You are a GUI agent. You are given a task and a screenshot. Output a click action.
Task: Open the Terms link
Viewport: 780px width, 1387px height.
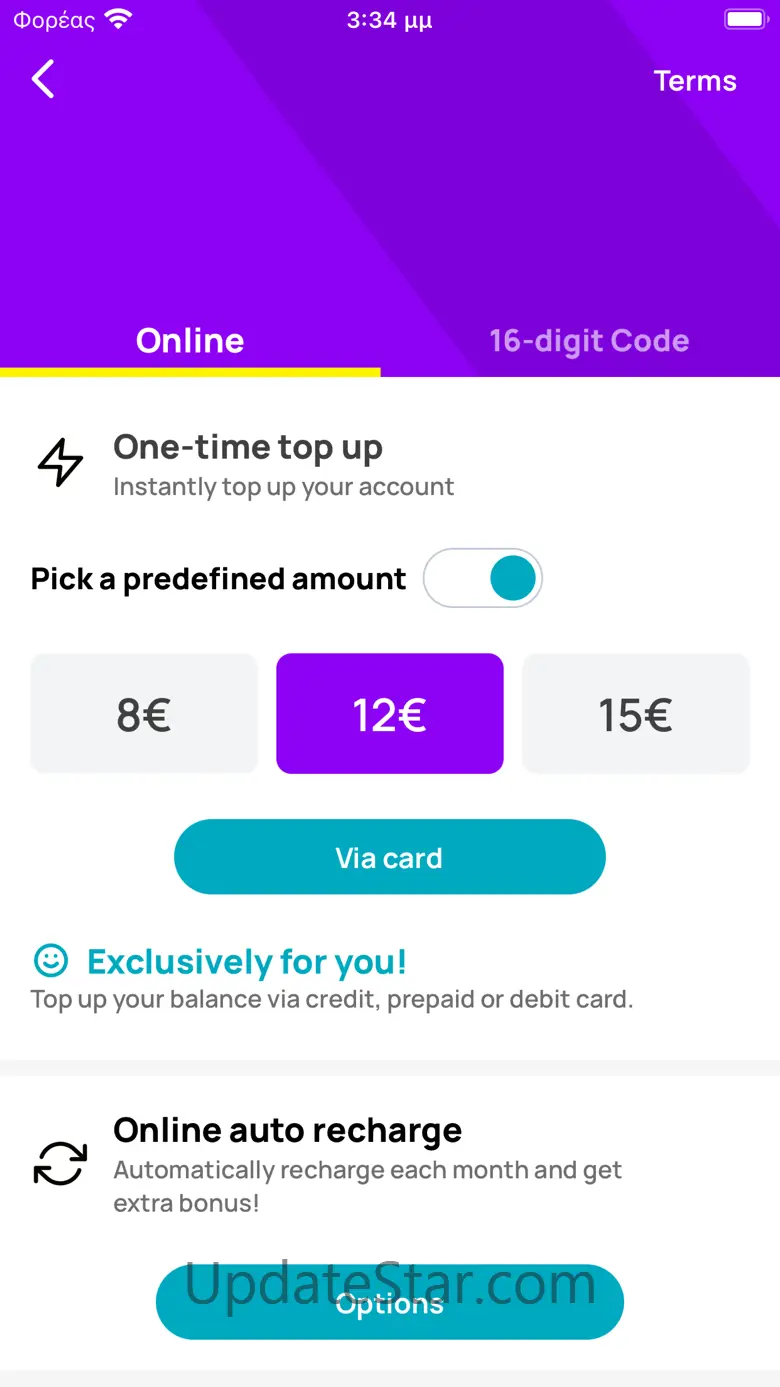(695, 81)
